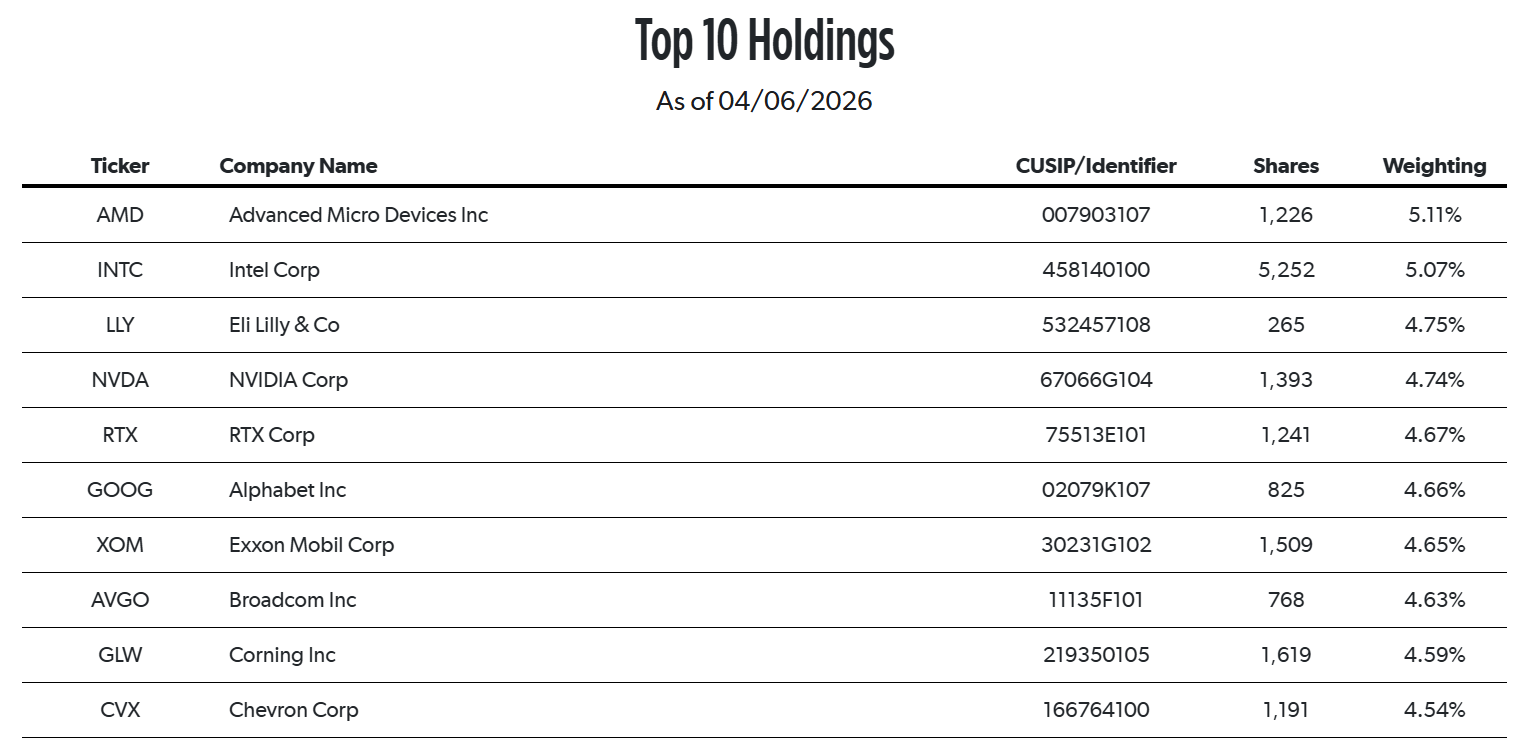Click the As of 04/06/2026 date text
The width and height of the screenshot is (1539, 740).
pos(764,101)
